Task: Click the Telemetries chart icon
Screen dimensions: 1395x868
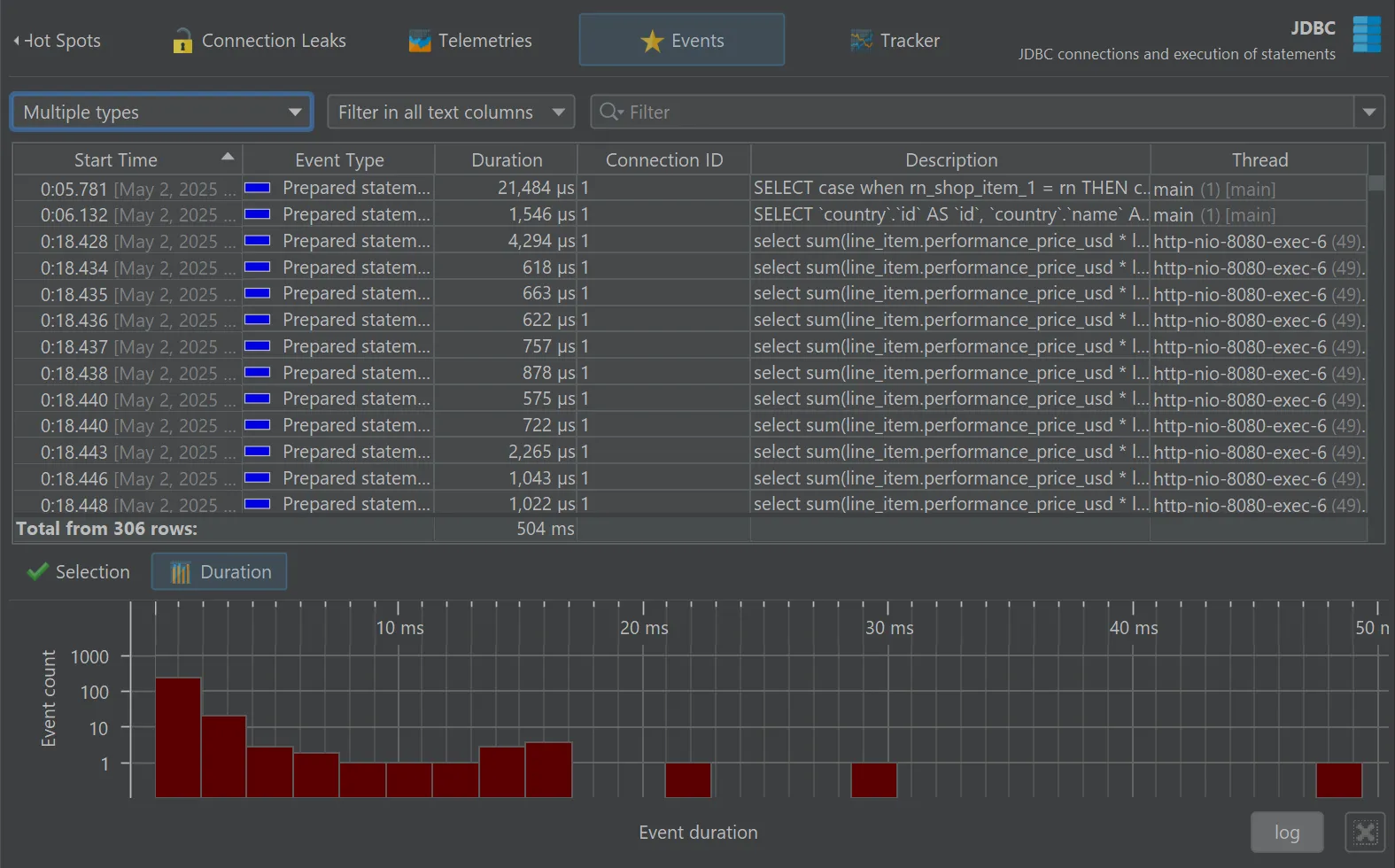Action: tap(419, 41)
